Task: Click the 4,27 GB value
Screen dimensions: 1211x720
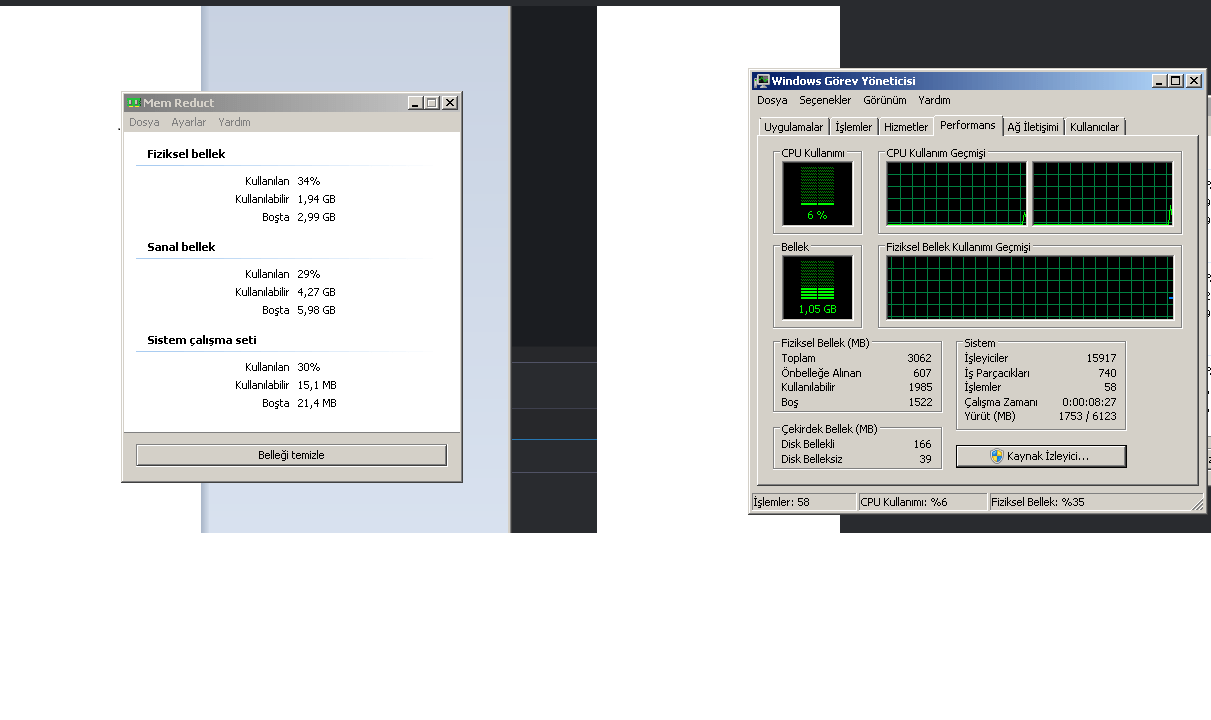Action: coord(316,292)
